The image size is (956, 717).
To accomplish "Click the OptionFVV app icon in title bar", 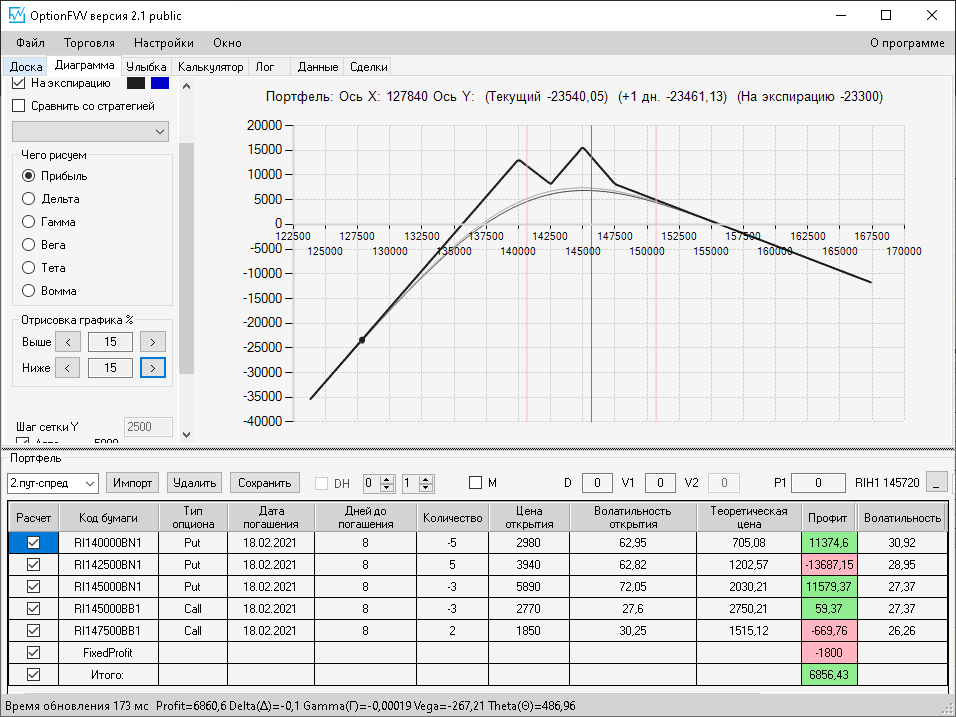I will pos(16,15).
